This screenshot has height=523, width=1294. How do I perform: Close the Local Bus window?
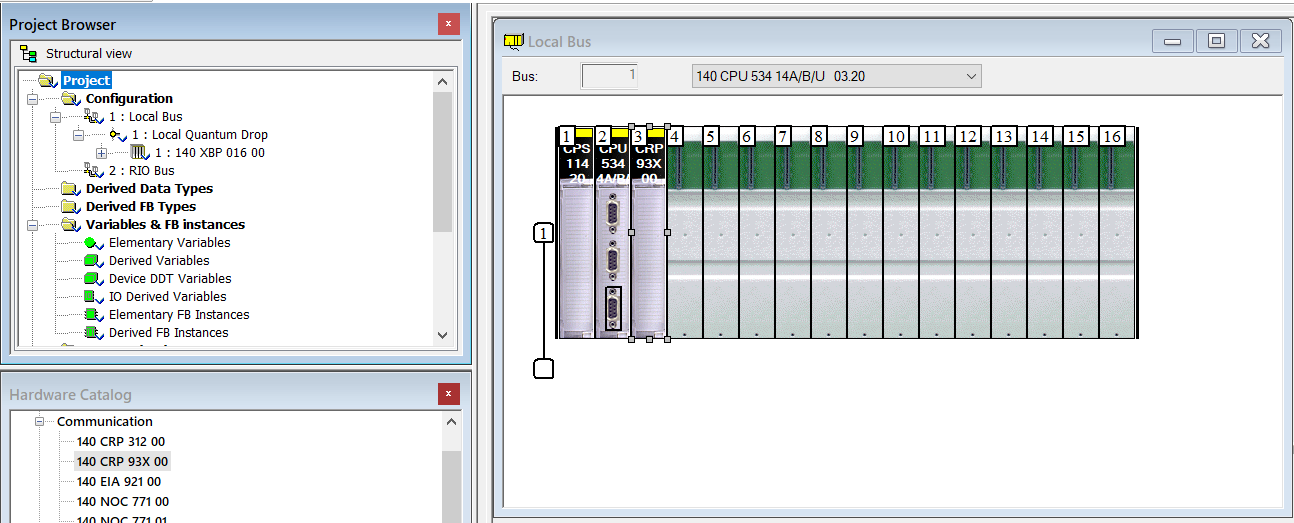(x=1260, y=41)
